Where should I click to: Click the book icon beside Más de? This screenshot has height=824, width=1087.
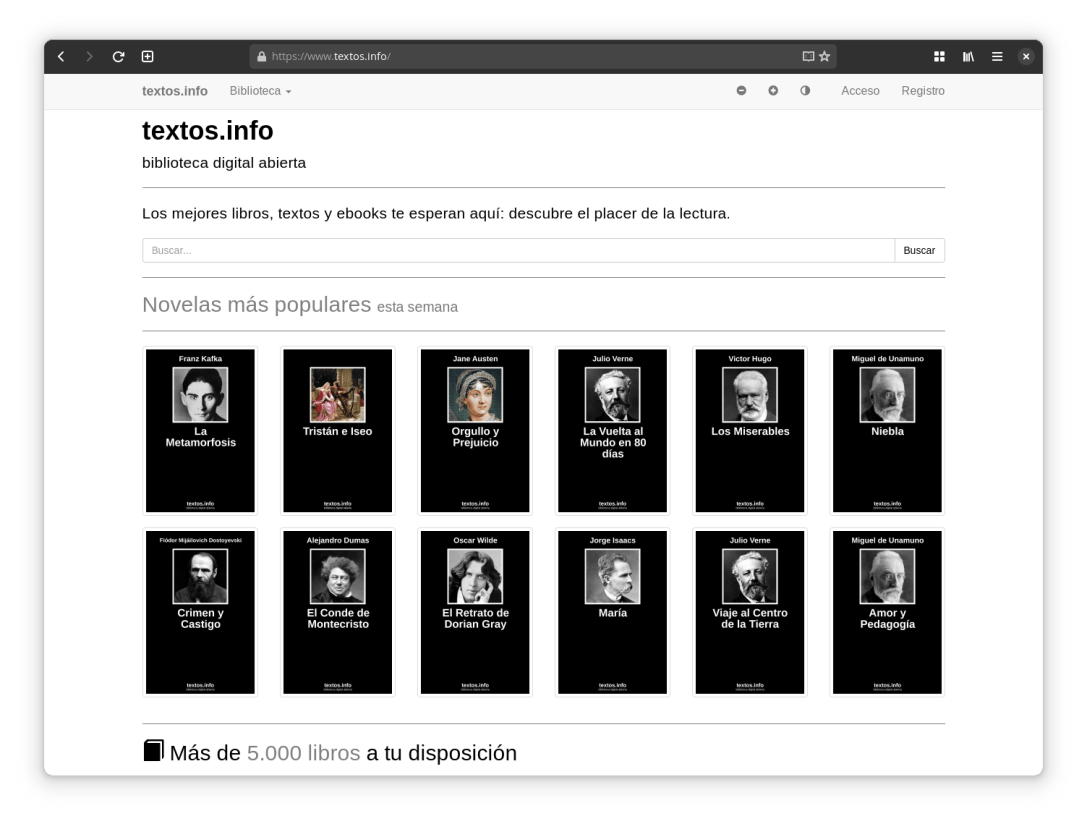pos(153,751)
